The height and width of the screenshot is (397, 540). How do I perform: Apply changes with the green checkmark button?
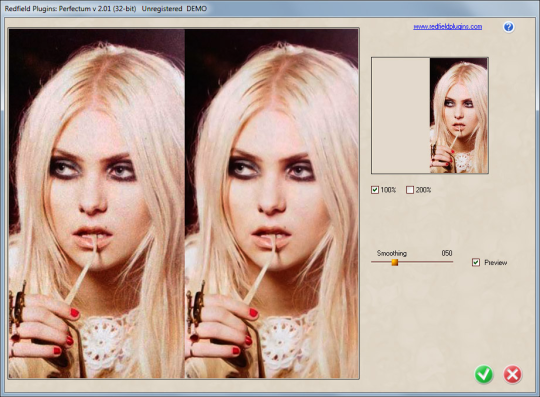(x=484, y=374)
